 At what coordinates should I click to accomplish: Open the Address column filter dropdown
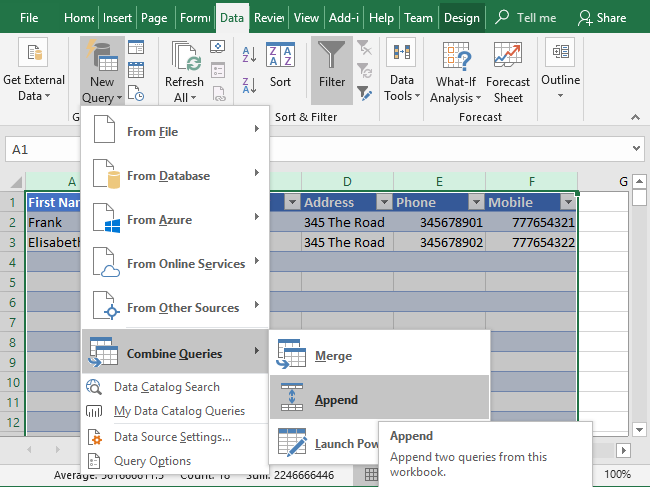click(x=384, y=202)
